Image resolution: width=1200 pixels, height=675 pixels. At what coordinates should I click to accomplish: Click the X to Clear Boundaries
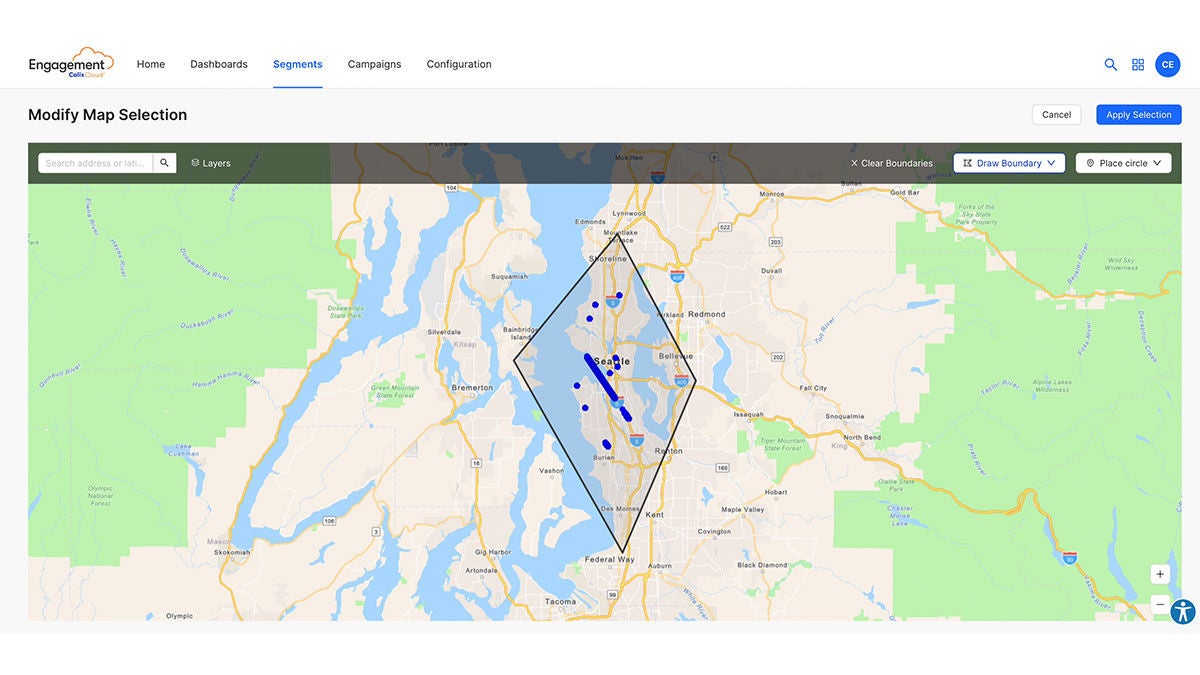(x=852, y=162)
